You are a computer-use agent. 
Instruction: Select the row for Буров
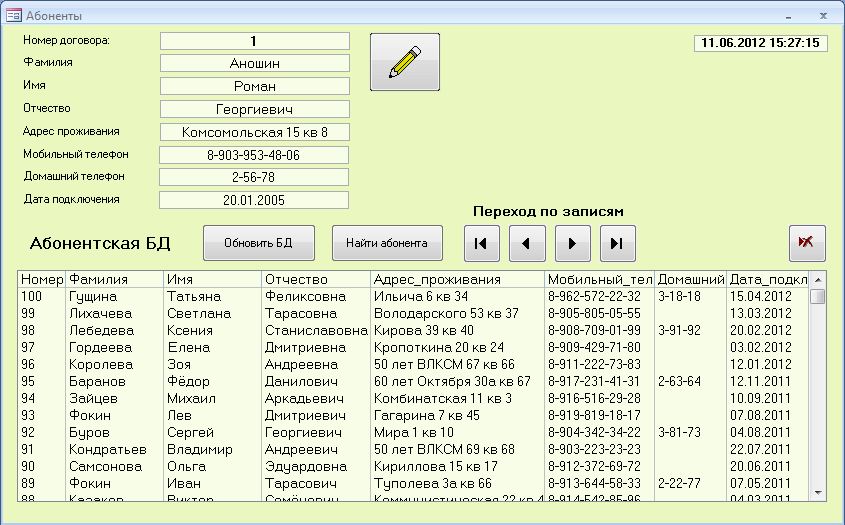click(x=414, y=432)
